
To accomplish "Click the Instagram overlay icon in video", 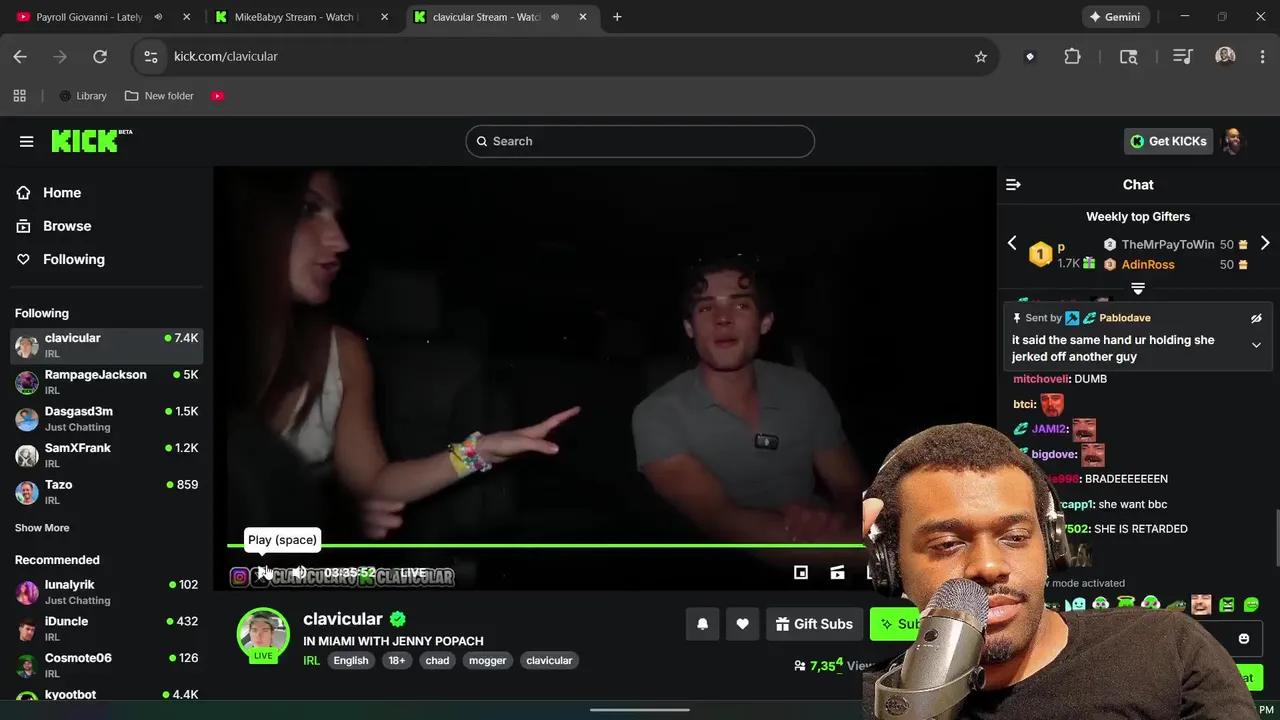I will [239, 577].
